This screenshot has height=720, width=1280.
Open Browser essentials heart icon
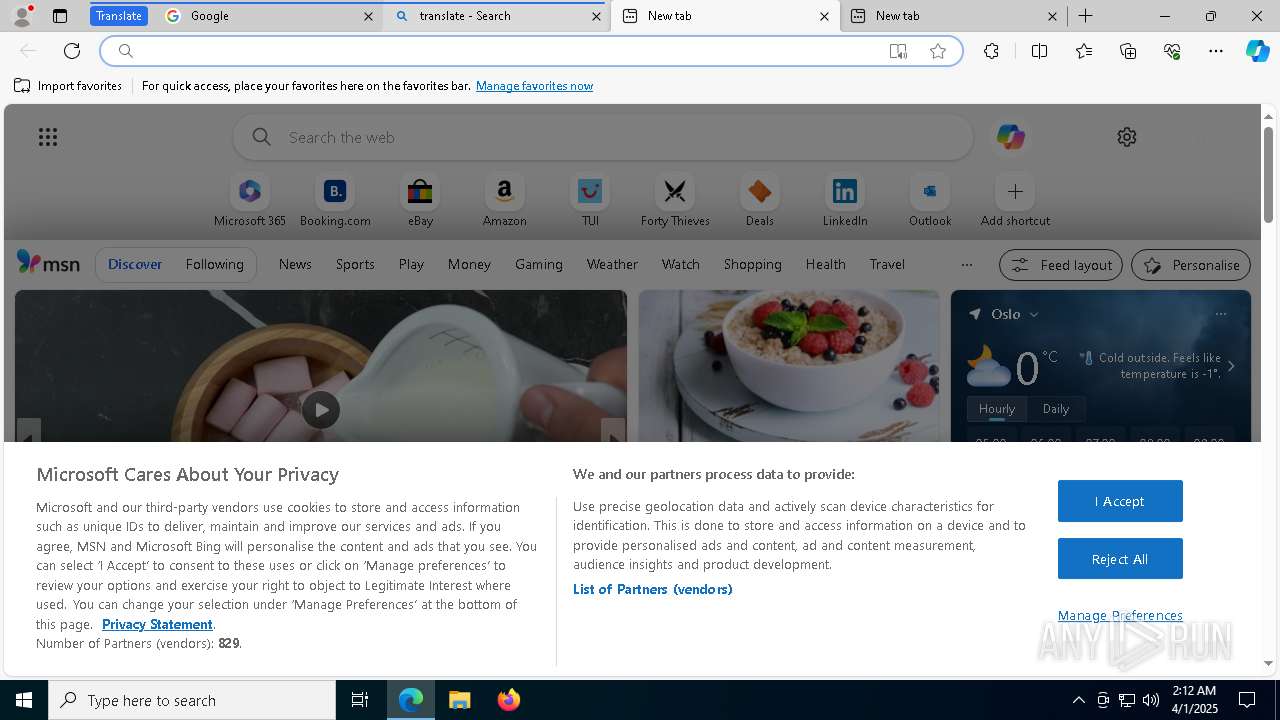tap(1172, 52)
